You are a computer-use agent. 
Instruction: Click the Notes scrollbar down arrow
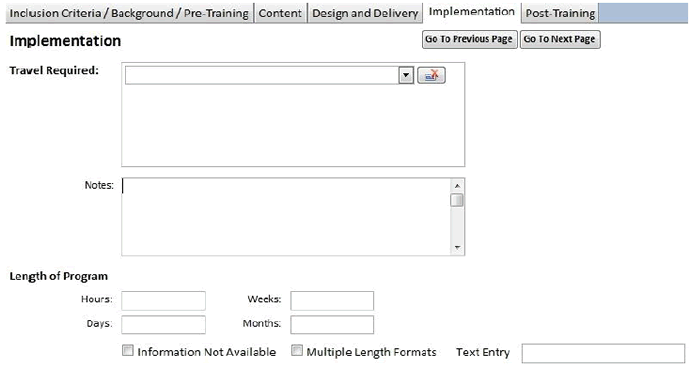pos(457,248)
